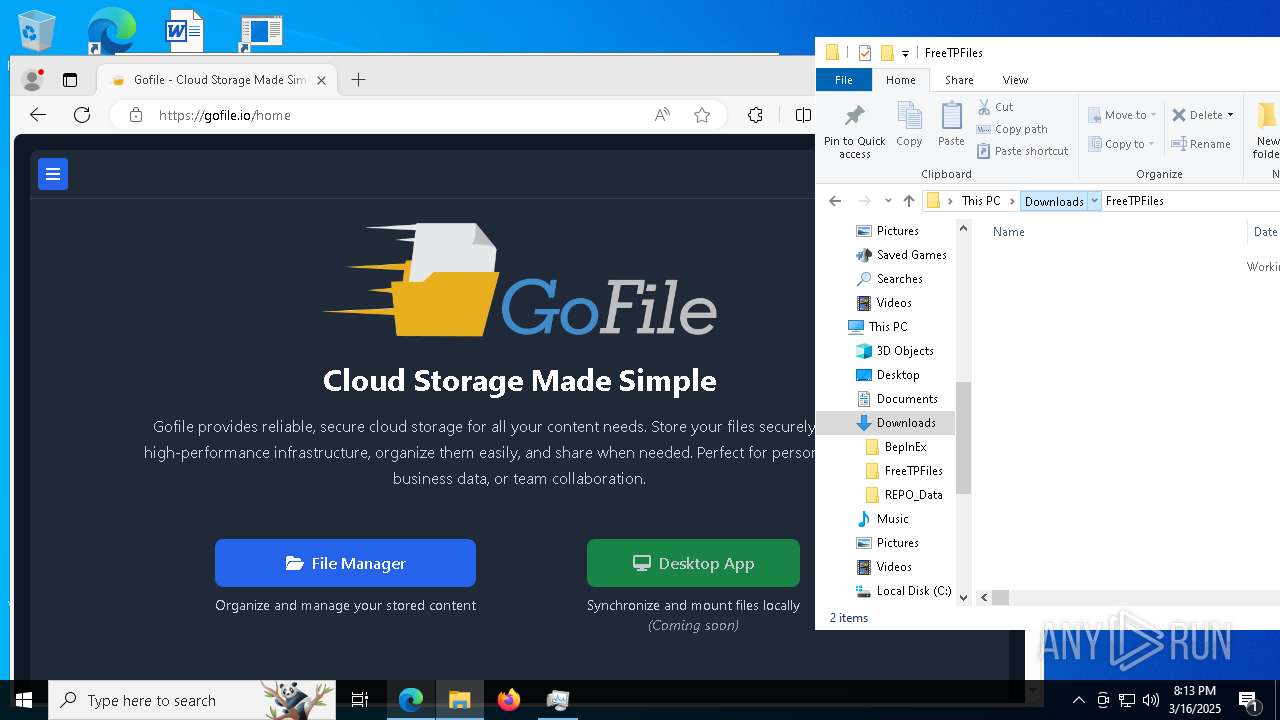The image size is (1280, 720).
Task: Select Documents in the navigation tree
Action: (x=896, y=399)
